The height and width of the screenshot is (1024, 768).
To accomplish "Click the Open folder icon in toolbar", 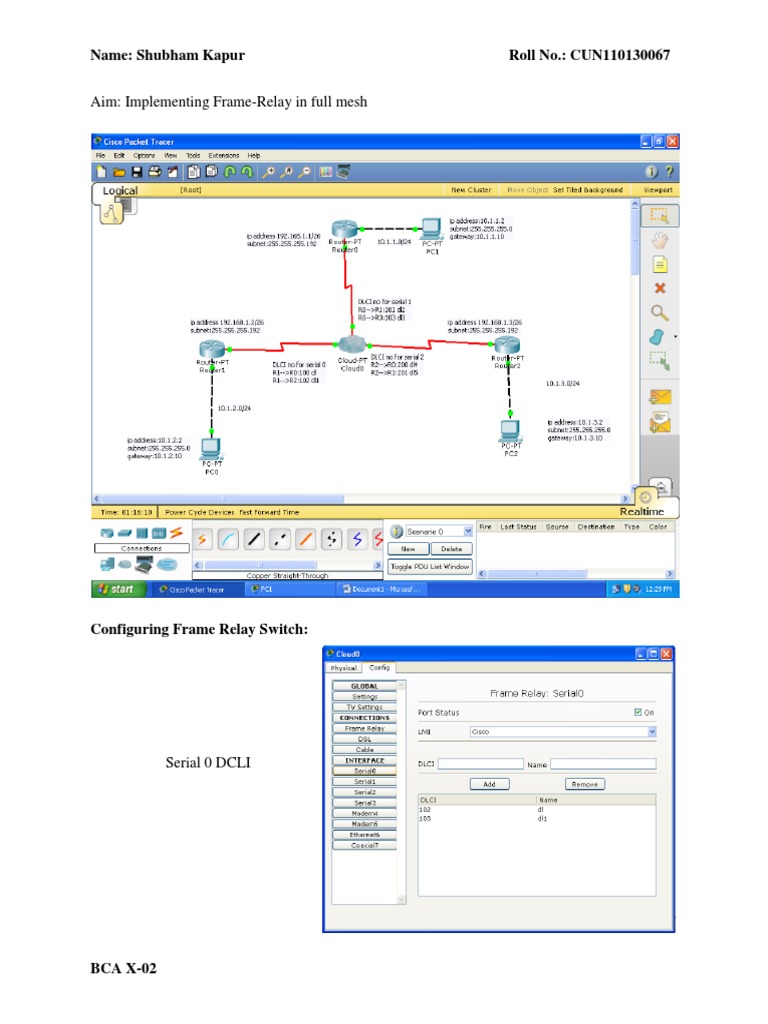I will click(x=119, y=172).
